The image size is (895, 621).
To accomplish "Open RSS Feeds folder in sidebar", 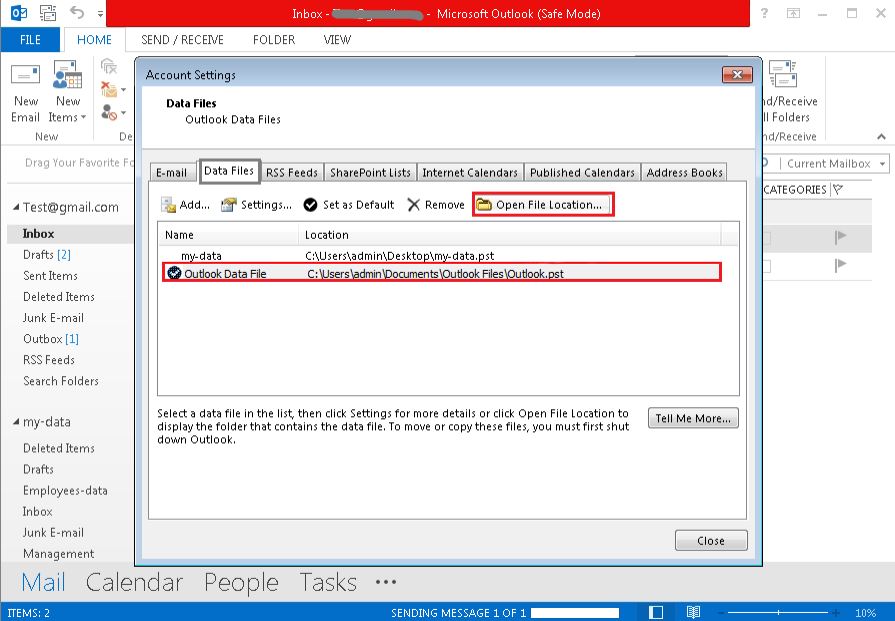I will click(49, 360).
